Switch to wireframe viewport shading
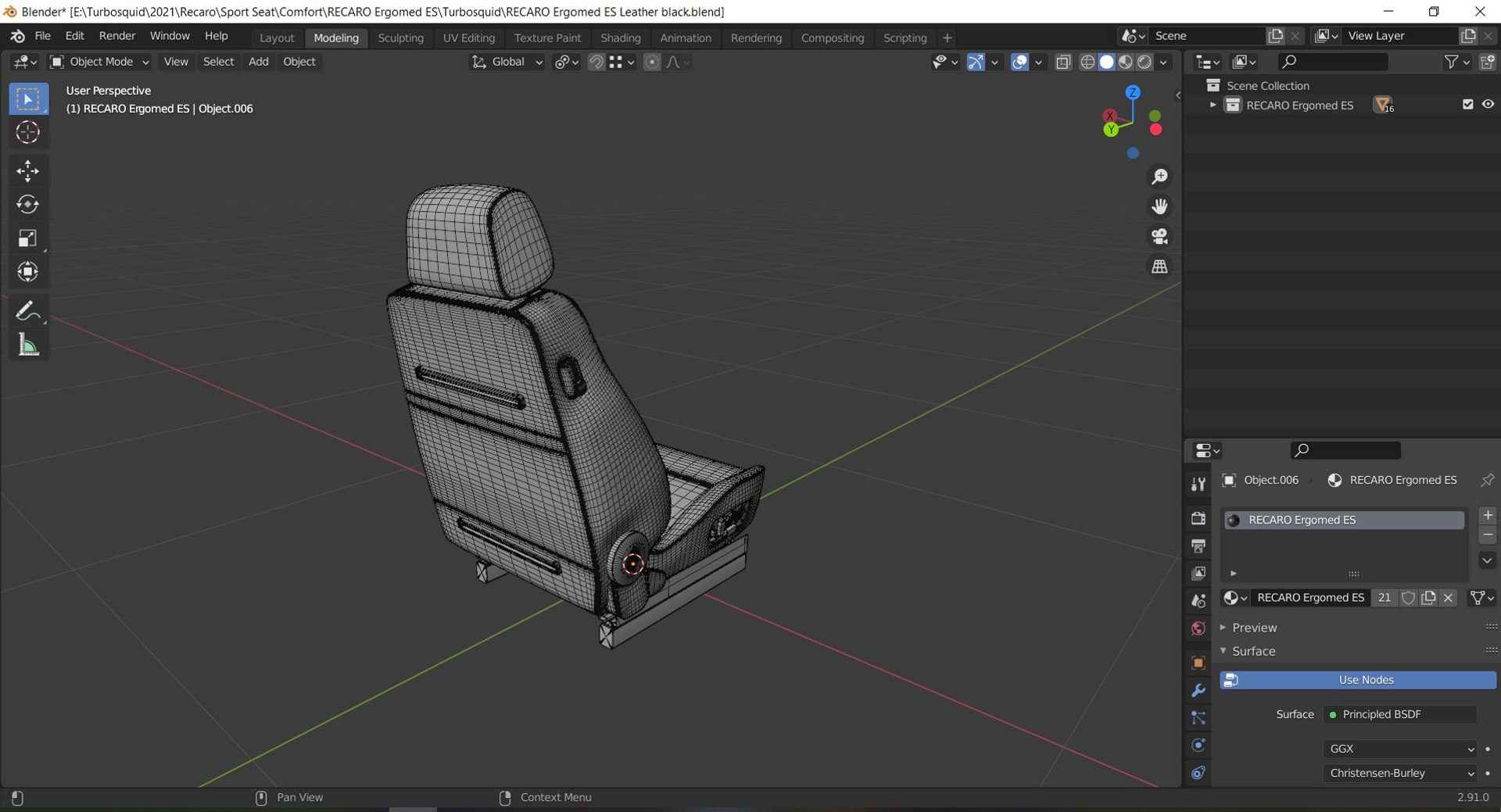The width and height of the screenshot is (1501, 812). click(1087, 62)
